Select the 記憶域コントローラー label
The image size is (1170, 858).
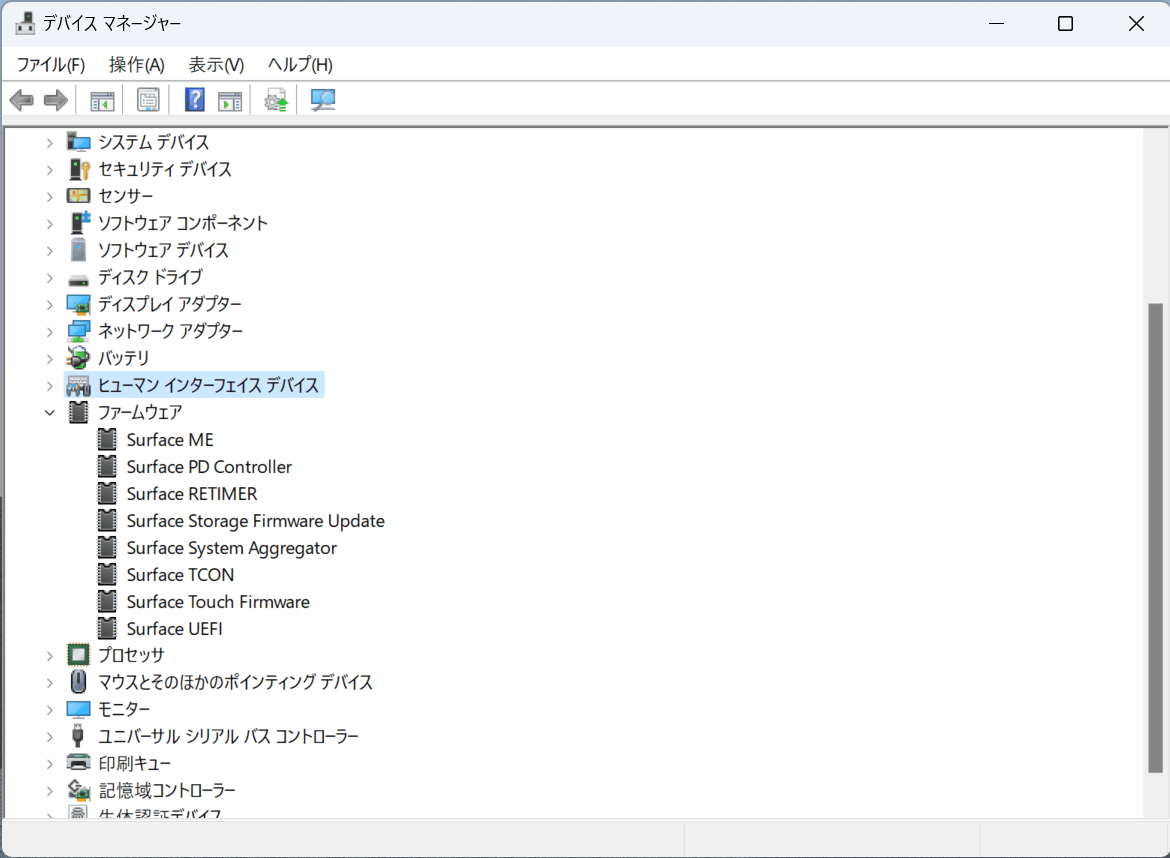tap(167, 790)
